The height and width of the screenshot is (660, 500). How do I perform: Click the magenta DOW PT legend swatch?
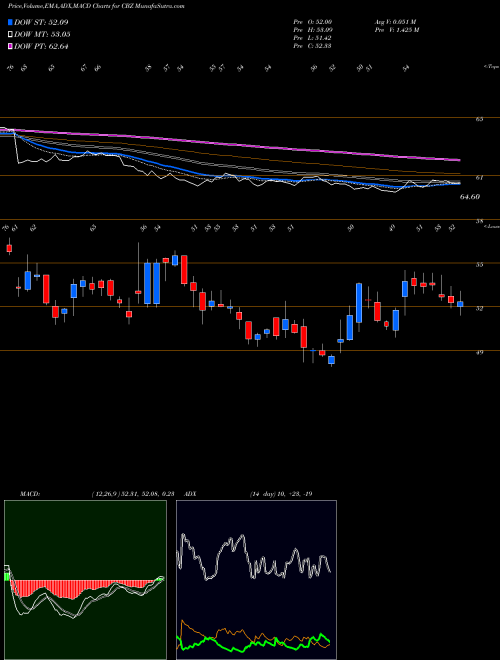(x=11, y=46)
